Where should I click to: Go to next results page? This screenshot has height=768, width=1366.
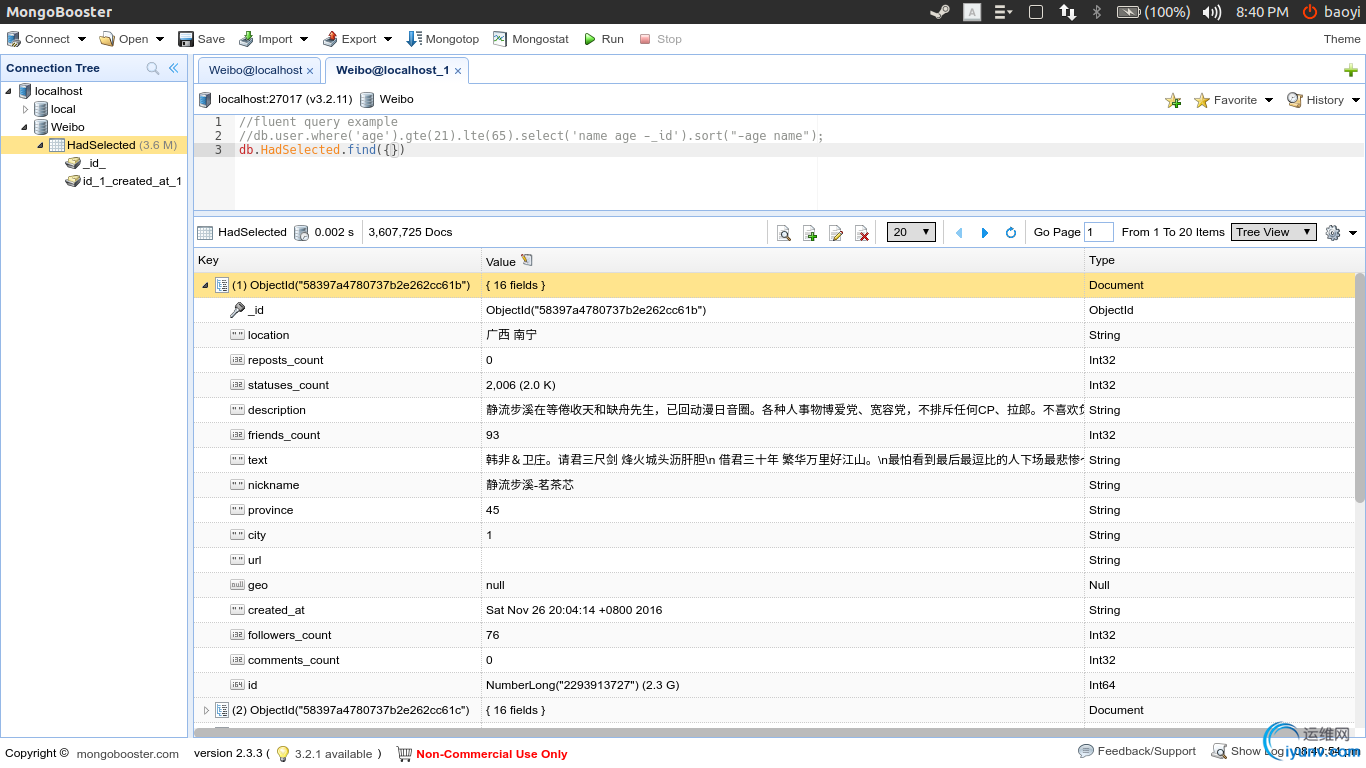pyautogui.click(x=985, y=232)
